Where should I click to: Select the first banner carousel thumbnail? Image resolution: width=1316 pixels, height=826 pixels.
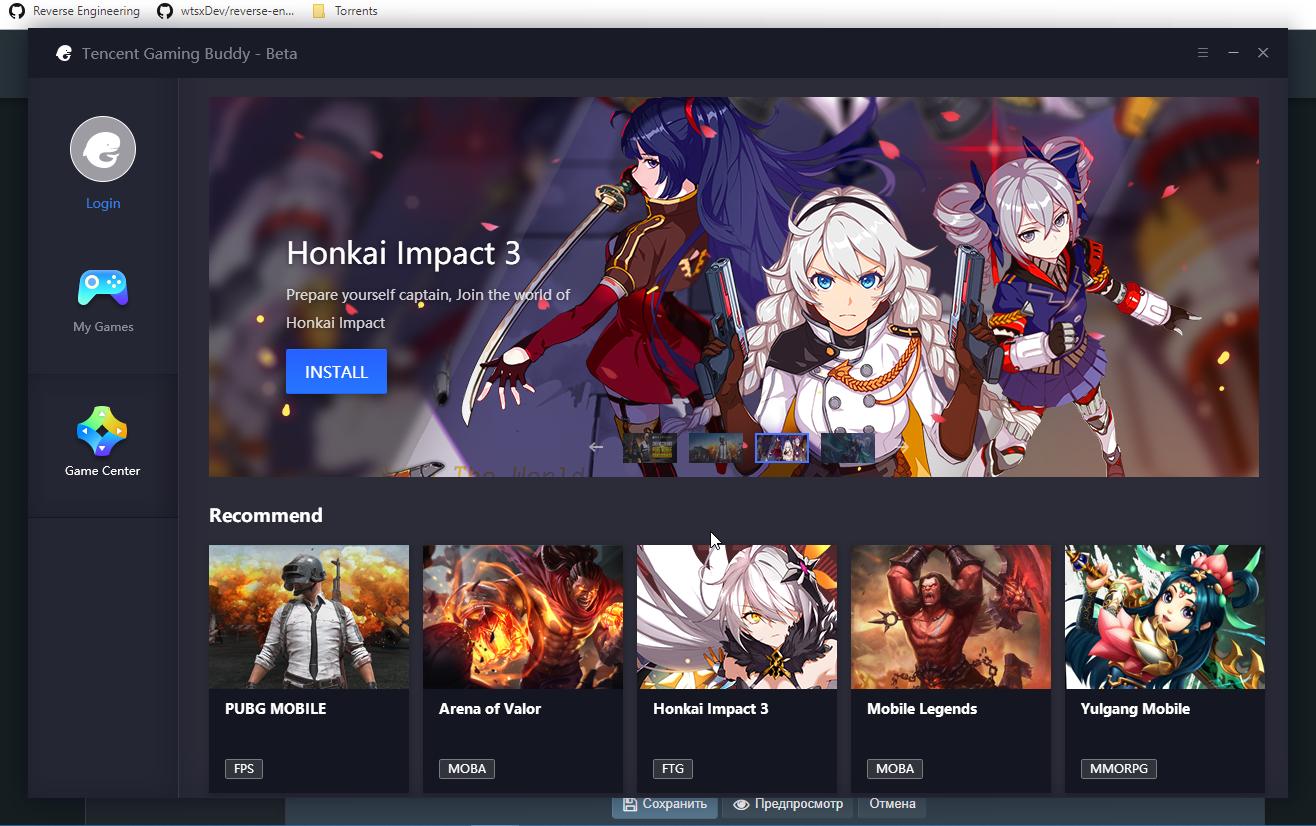(x=649, y=448)
